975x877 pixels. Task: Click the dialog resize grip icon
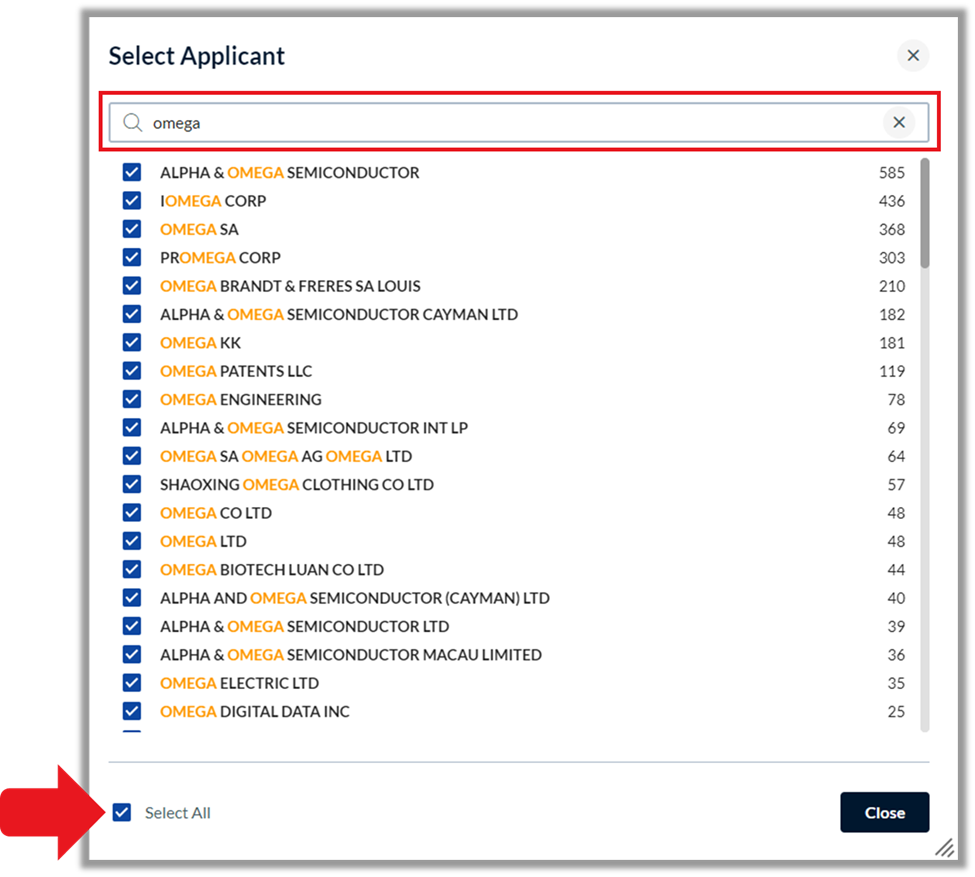(945, 847)
